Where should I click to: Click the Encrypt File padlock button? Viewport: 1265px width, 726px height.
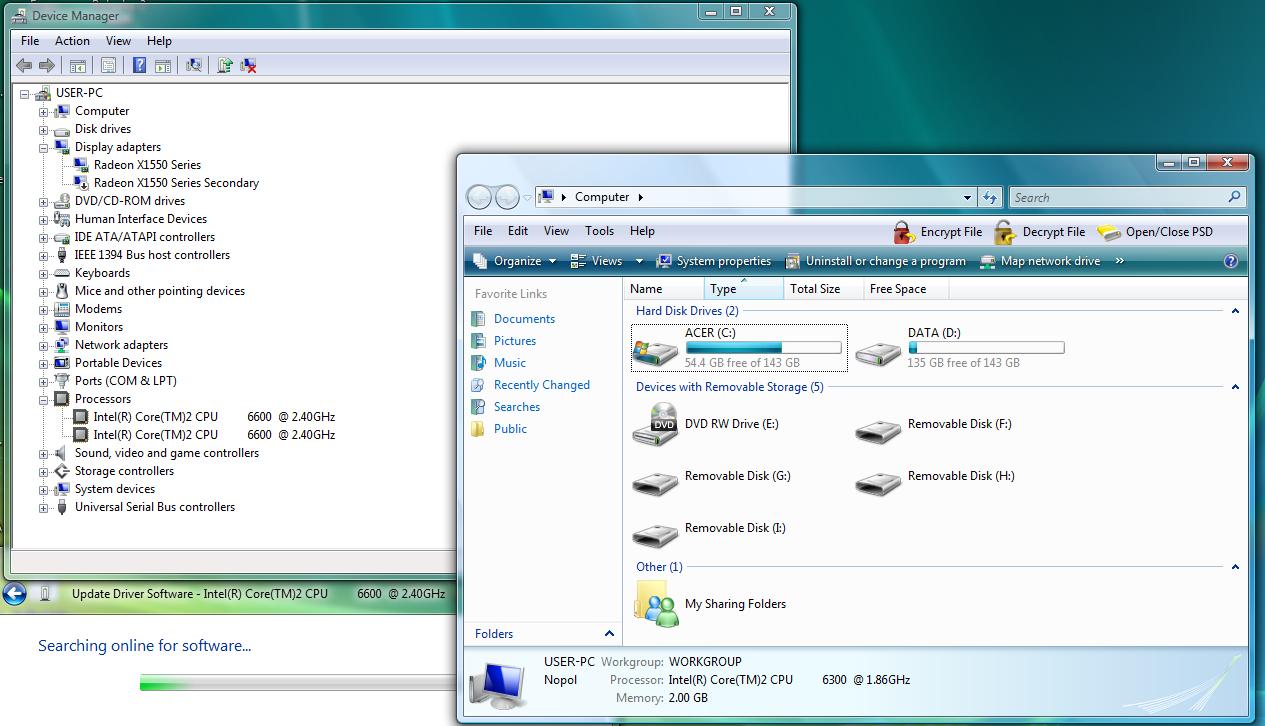(x=938, y=232)
